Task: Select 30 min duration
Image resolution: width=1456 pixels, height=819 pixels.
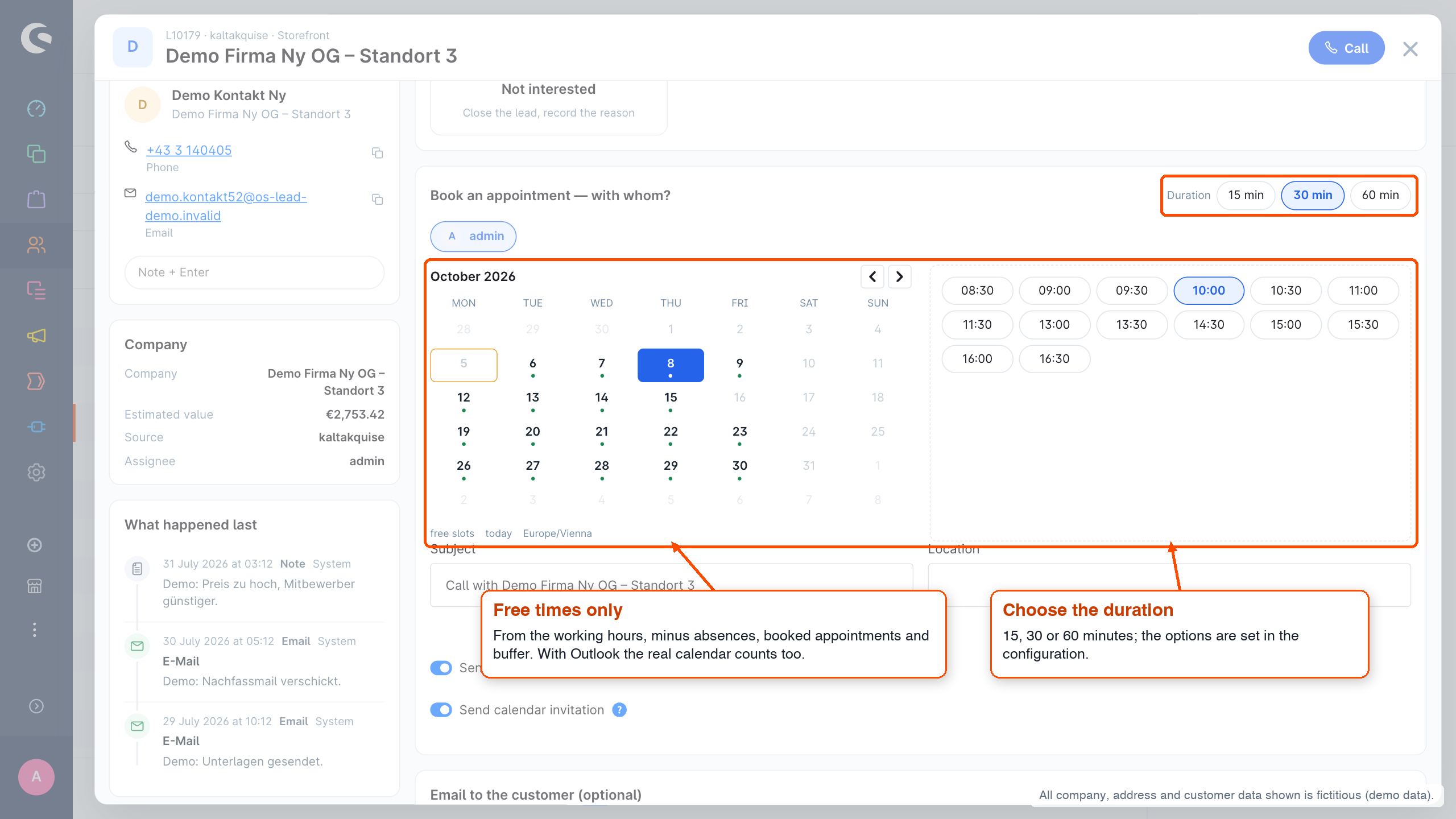Action: click(x=1313, y=195)
